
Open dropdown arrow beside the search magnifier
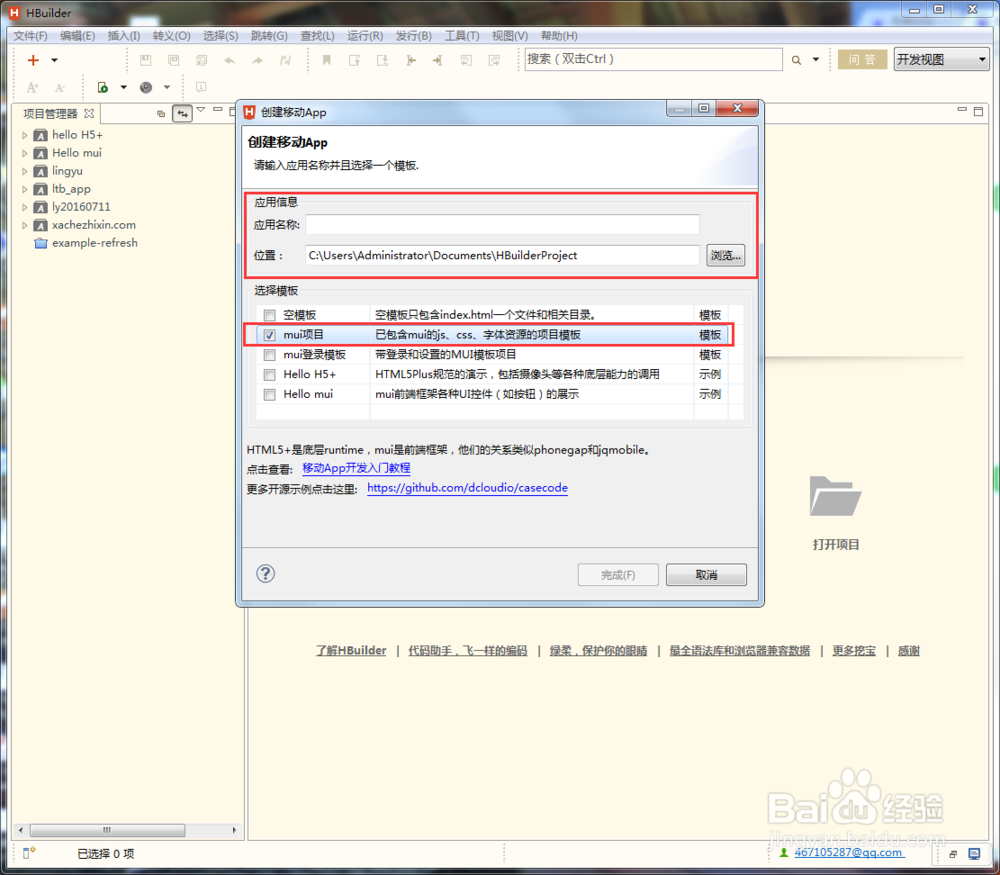pyautogui.click(x=816, y=60)
